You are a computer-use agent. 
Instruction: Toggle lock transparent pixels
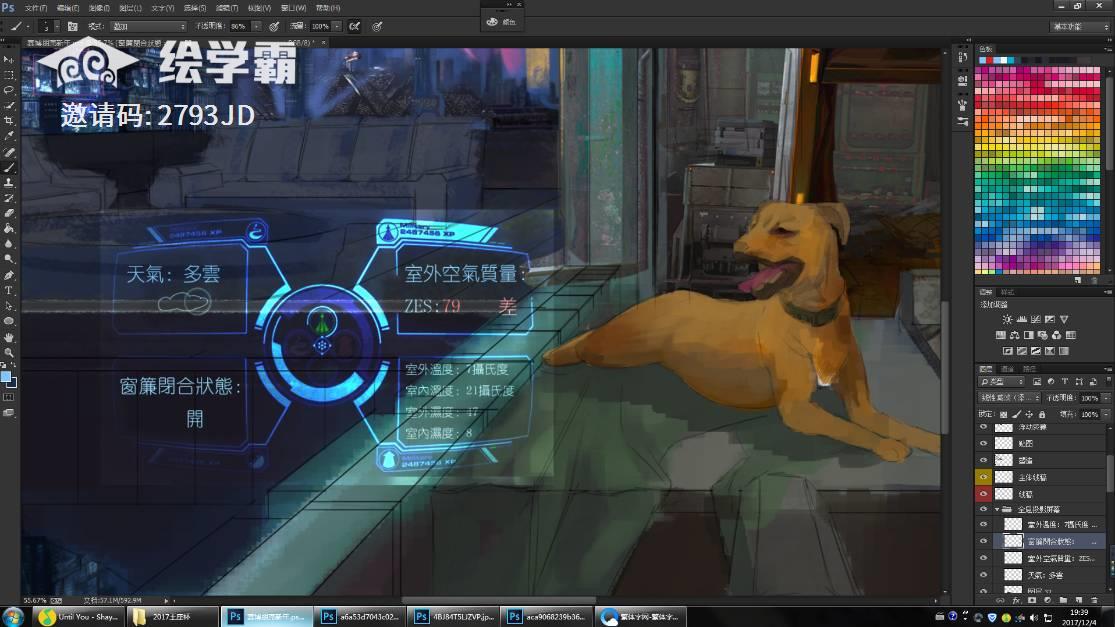pos(1003,414)
